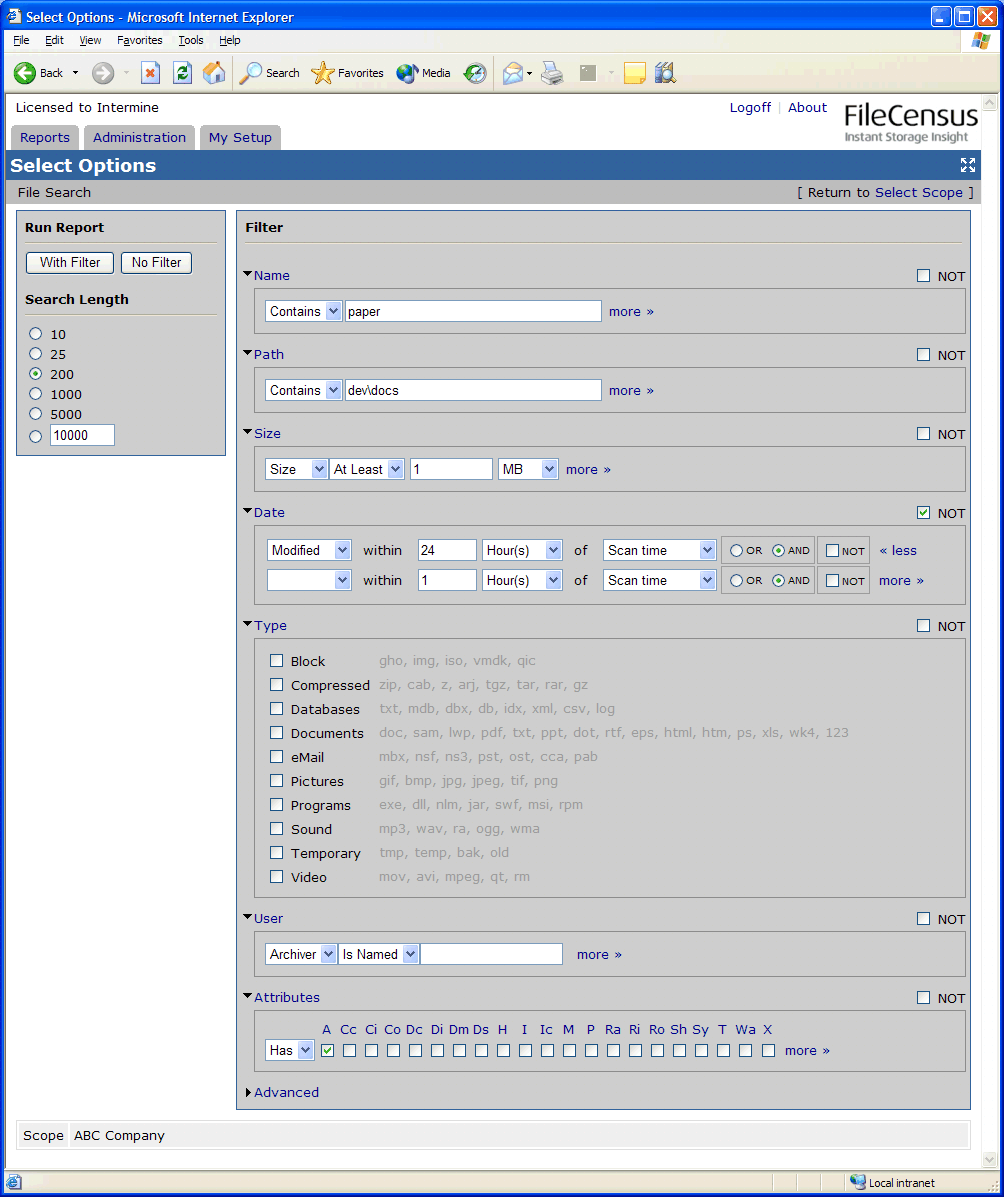Click the yellow sticky note icon
The image size is (1004, 1197).
click(x=634, y=73)
